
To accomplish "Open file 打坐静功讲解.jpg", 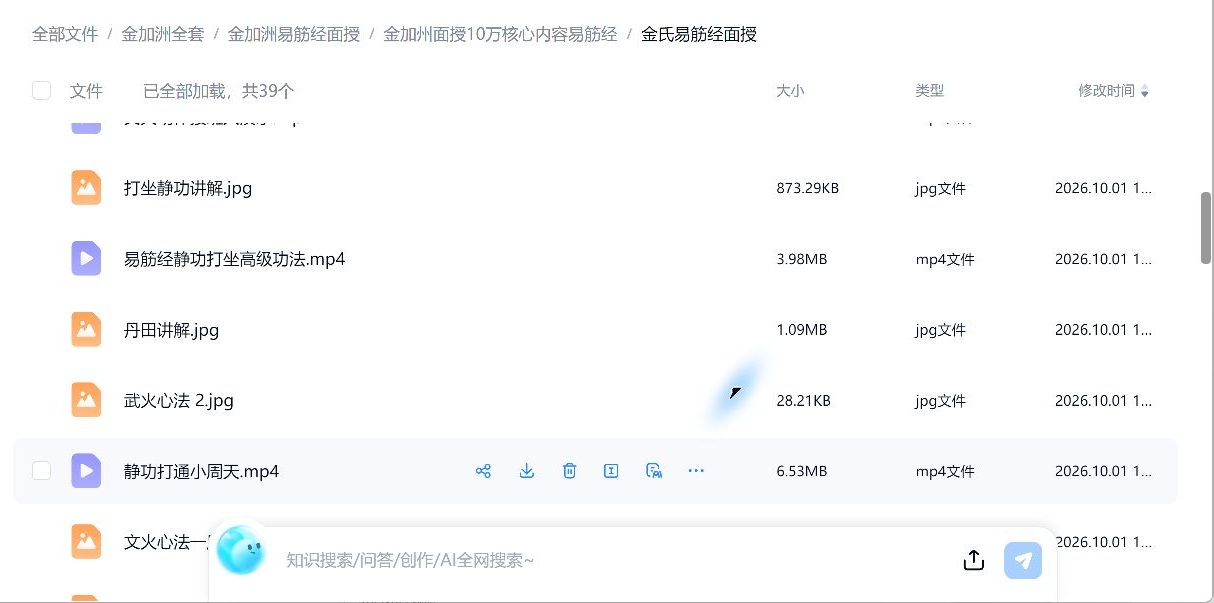I will [188, 188].
